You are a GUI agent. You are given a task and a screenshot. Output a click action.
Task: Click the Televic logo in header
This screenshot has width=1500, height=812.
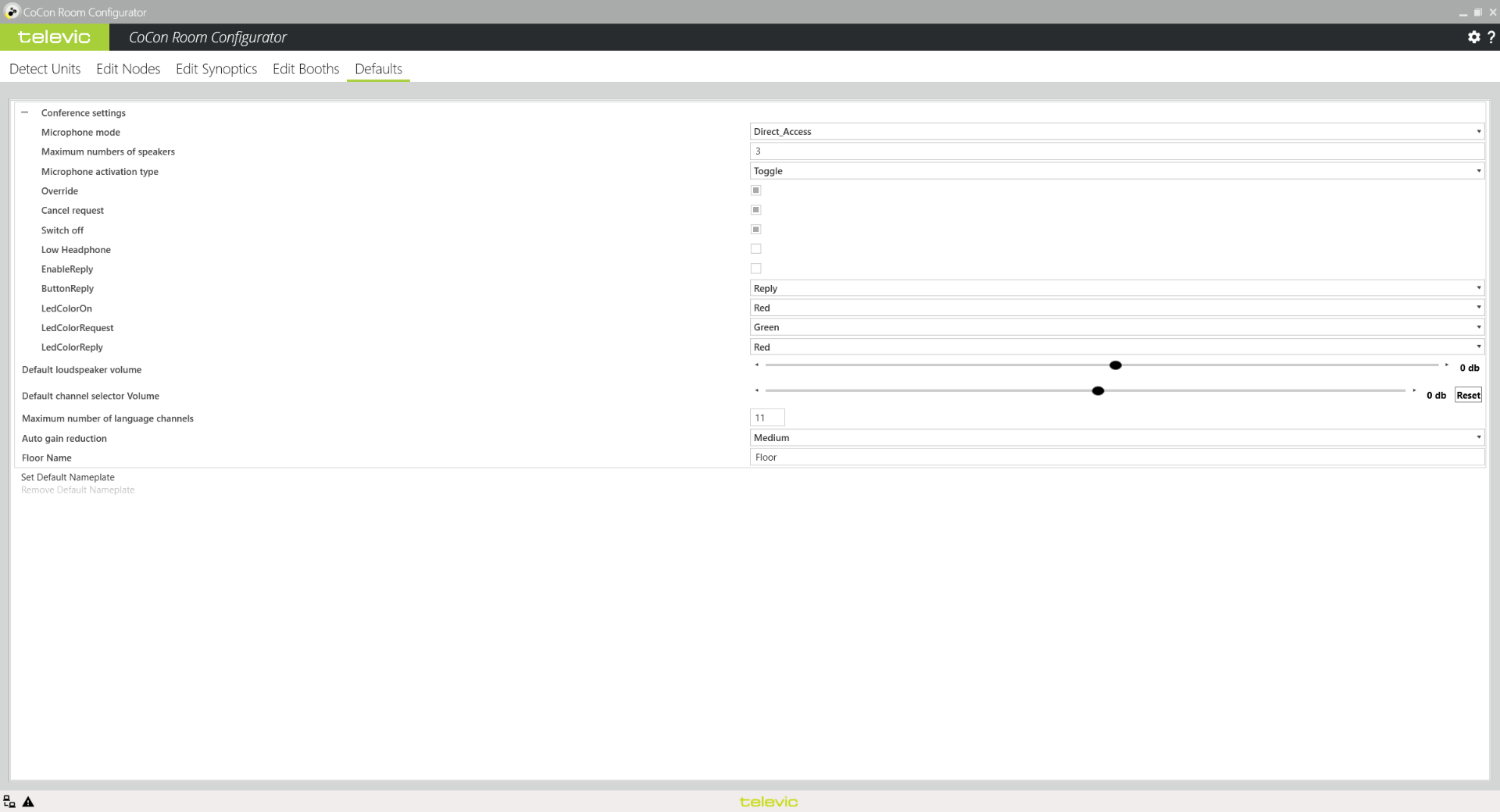(54, 37)
